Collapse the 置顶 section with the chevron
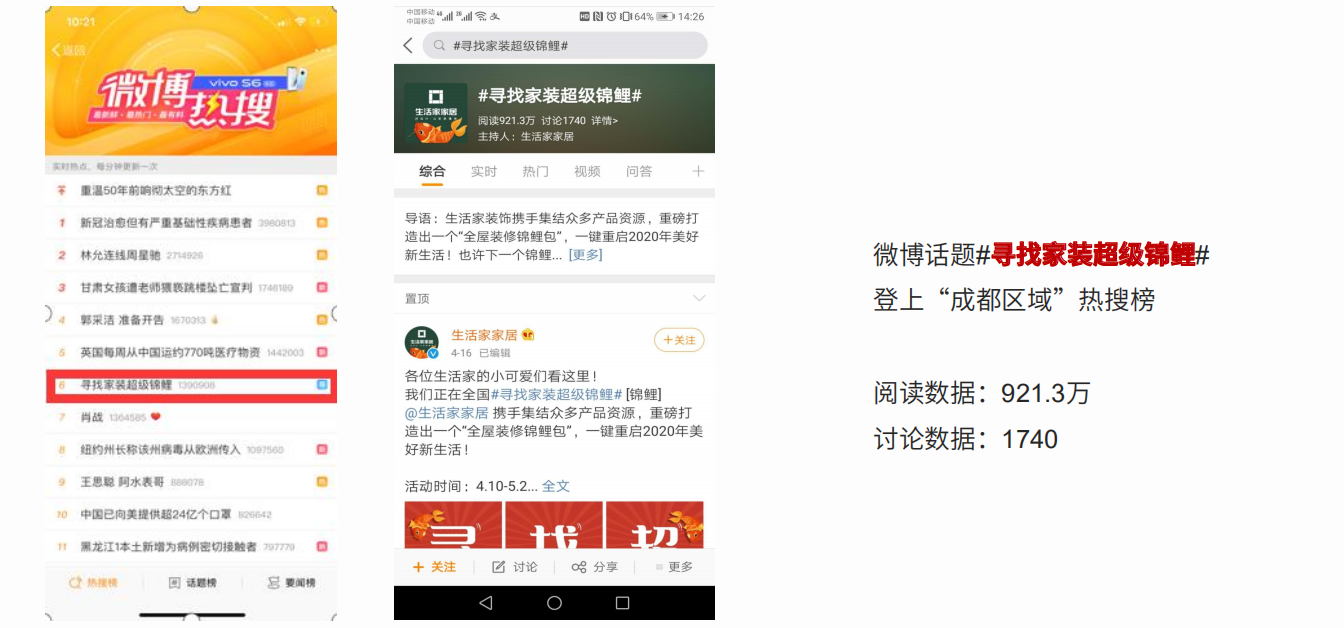The width and height of the screenshot is (1344, 628). point(699,299)
